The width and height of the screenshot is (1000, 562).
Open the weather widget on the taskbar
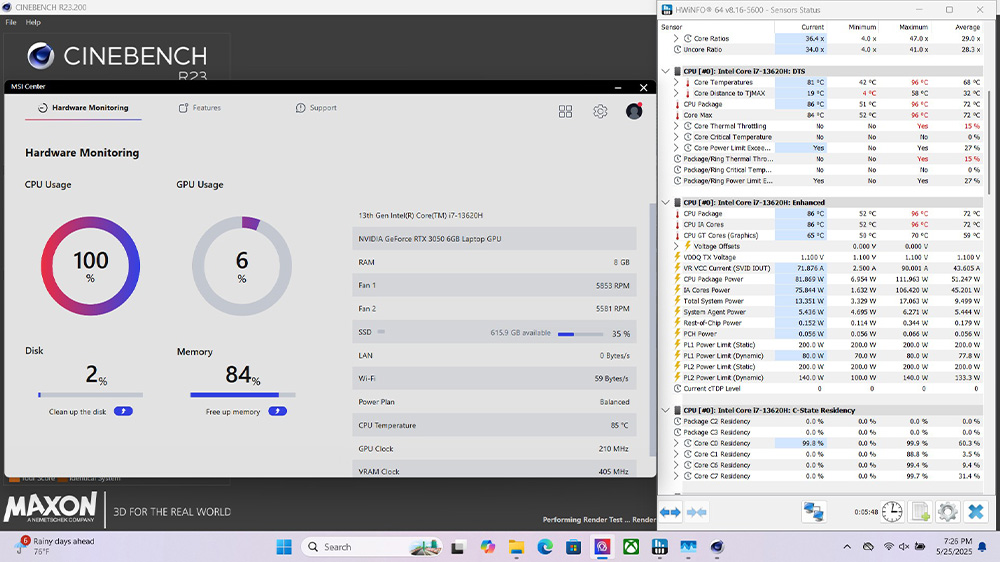pos(56,546)
